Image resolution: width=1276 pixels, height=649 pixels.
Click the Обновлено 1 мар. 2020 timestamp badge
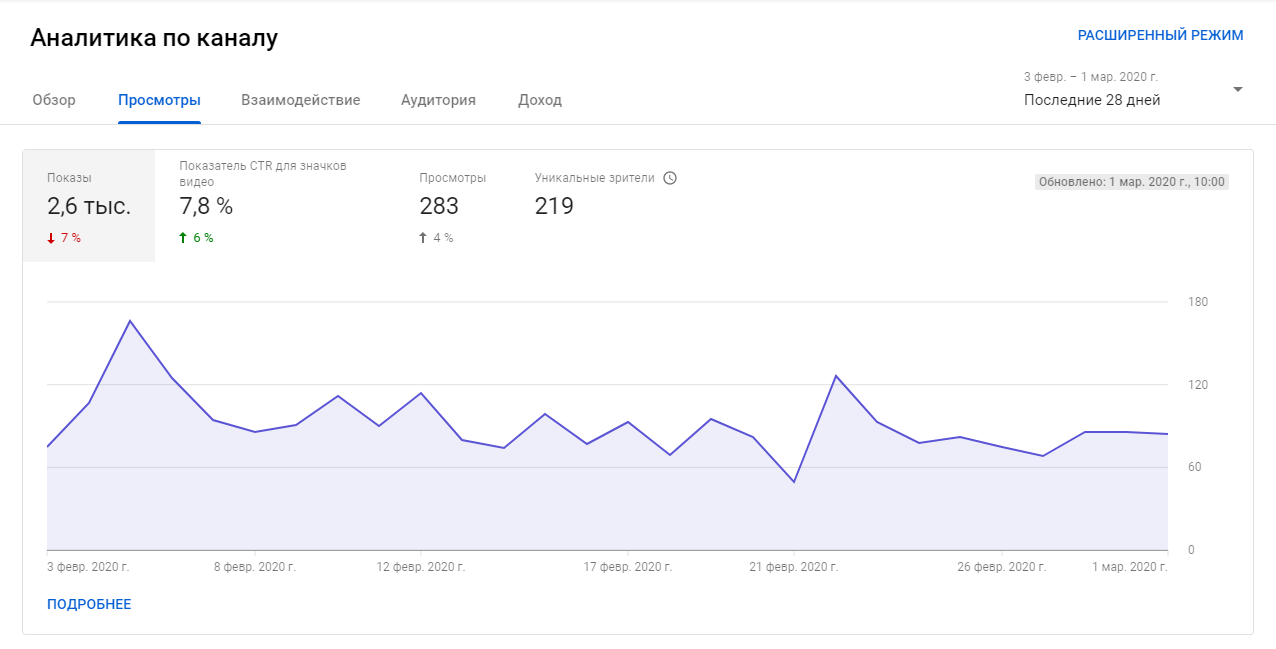click(1130, 182)
